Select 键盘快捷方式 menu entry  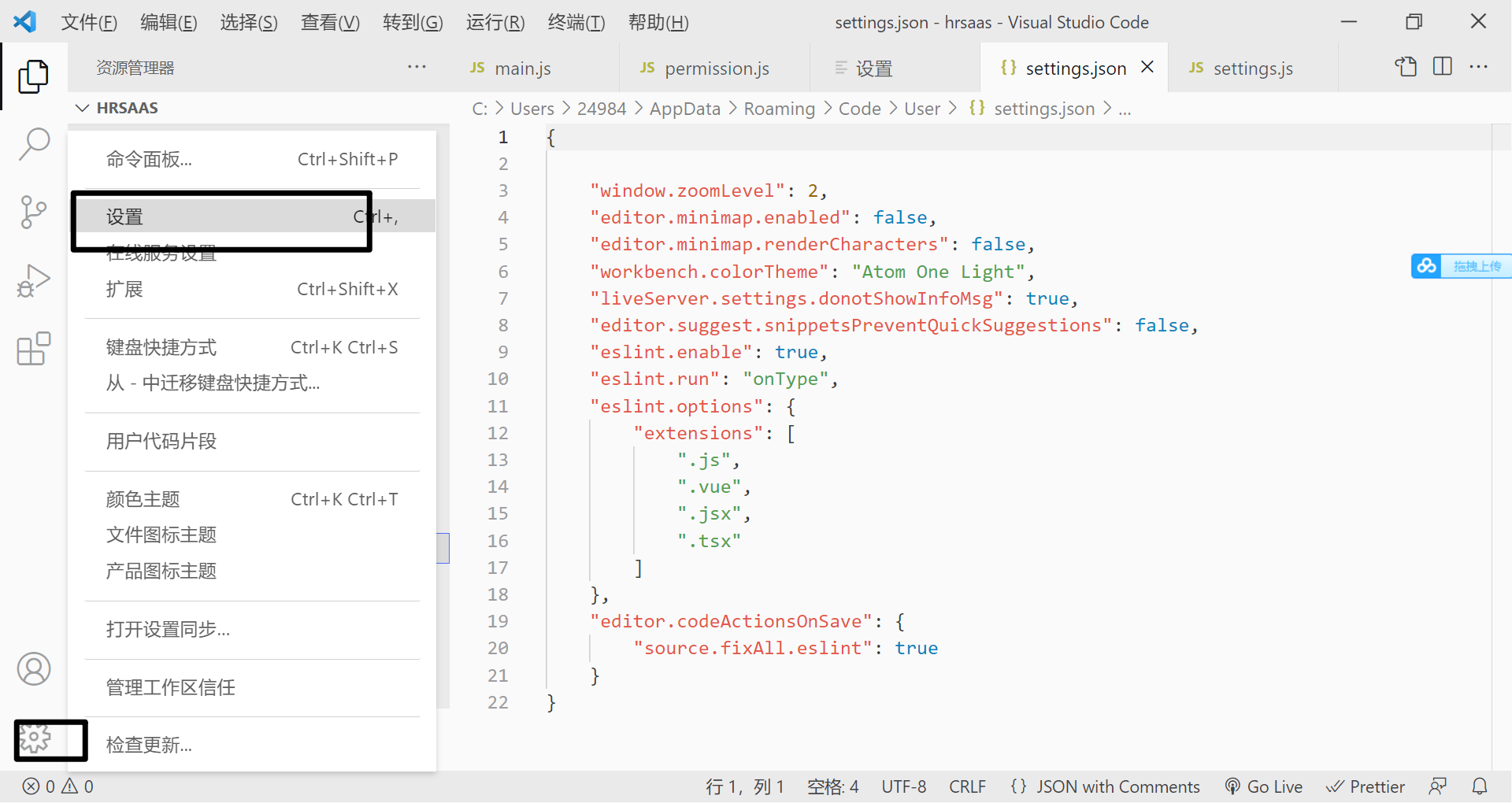[252, 347]
